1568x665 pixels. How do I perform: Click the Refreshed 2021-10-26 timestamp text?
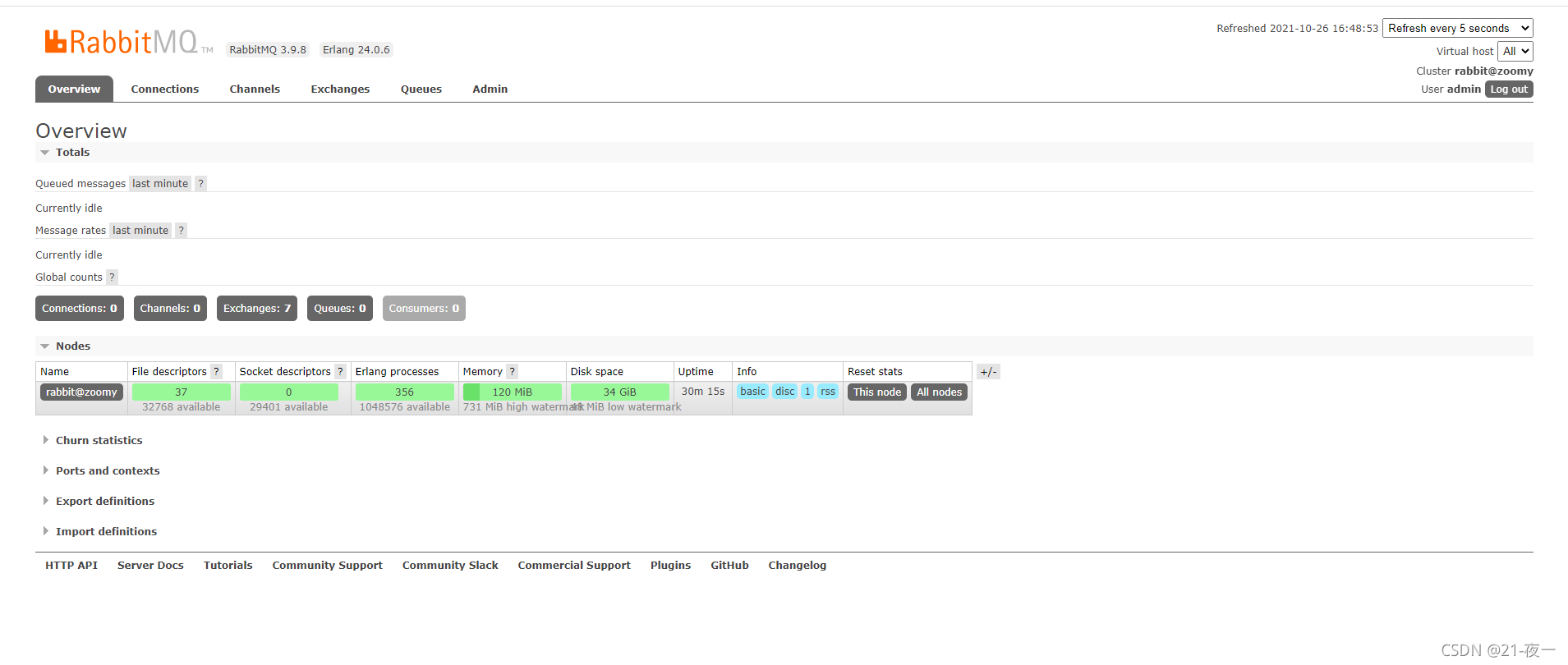1298,29
